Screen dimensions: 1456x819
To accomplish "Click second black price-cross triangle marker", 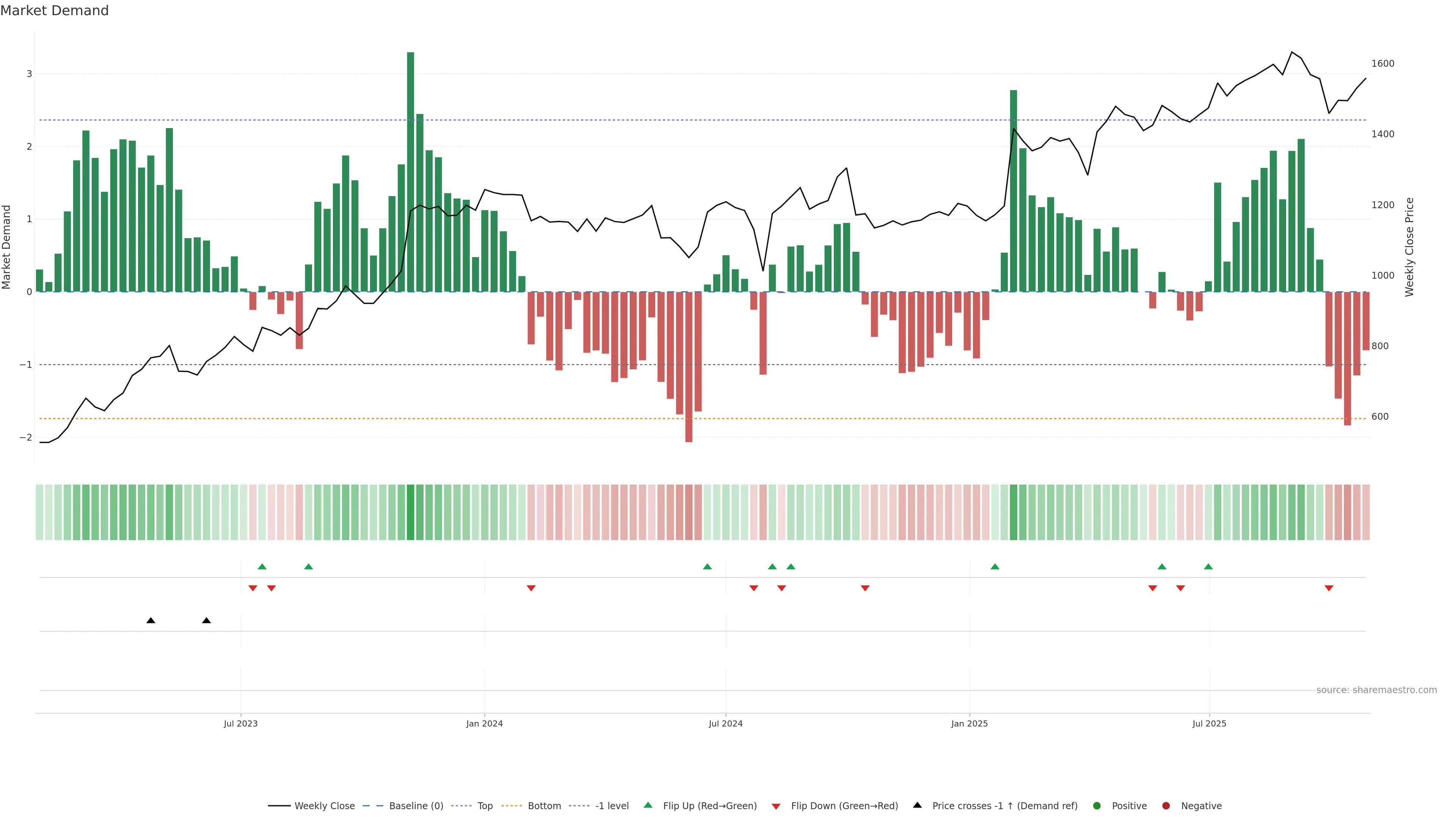I will (206, 621).
